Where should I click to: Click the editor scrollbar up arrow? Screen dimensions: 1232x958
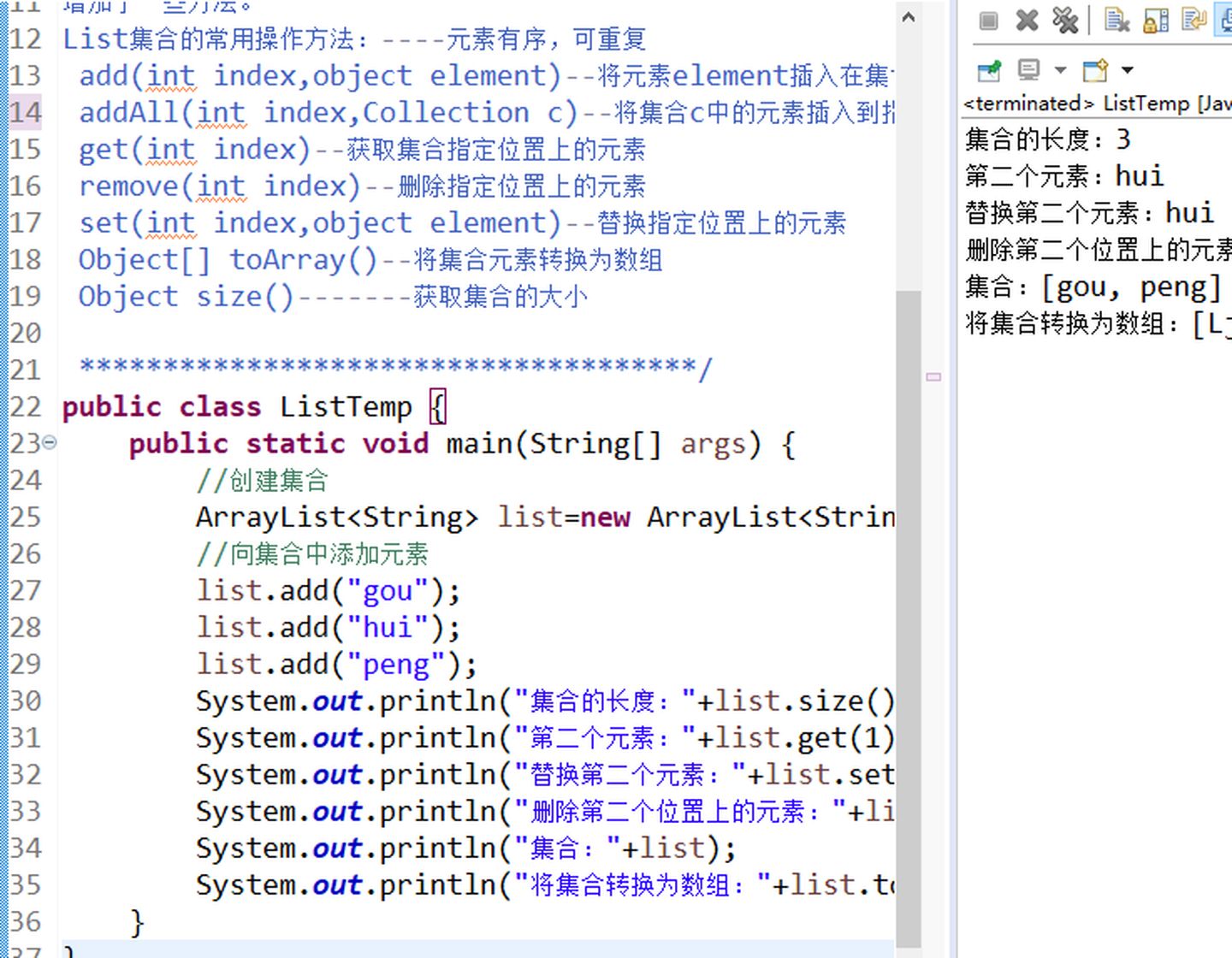click(x=909, y=16)
